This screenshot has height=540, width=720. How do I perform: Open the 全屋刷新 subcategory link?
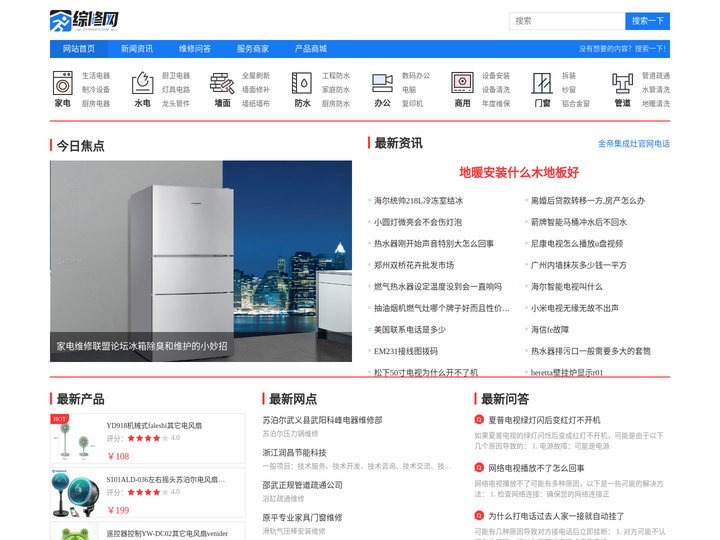tap(256, 76)
